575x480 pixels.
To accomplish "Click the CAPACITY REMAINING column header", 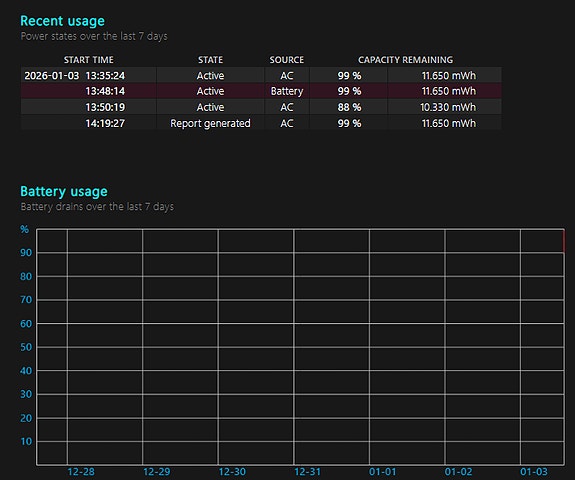I will [x=406, y=60].
